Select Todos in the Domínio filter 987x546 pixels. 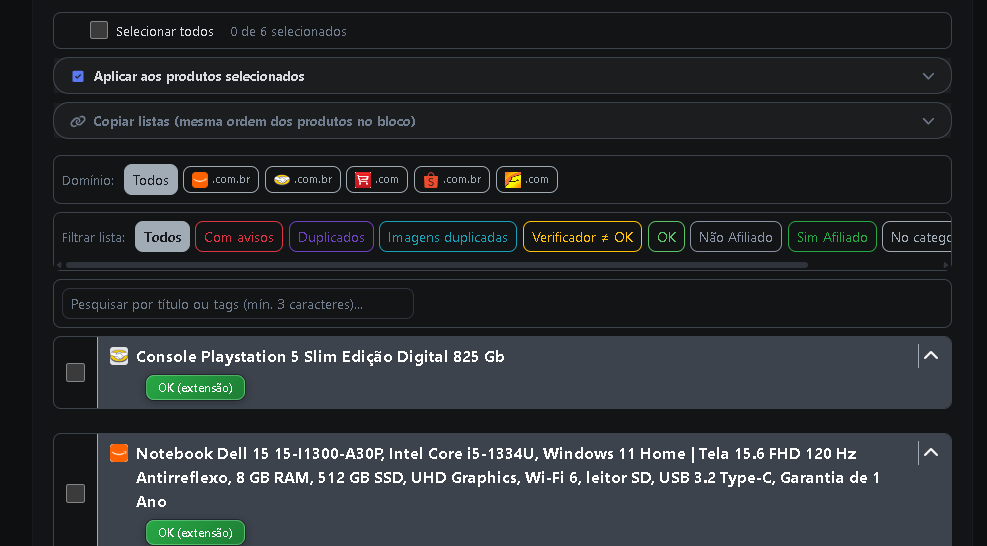pos(150,179)
